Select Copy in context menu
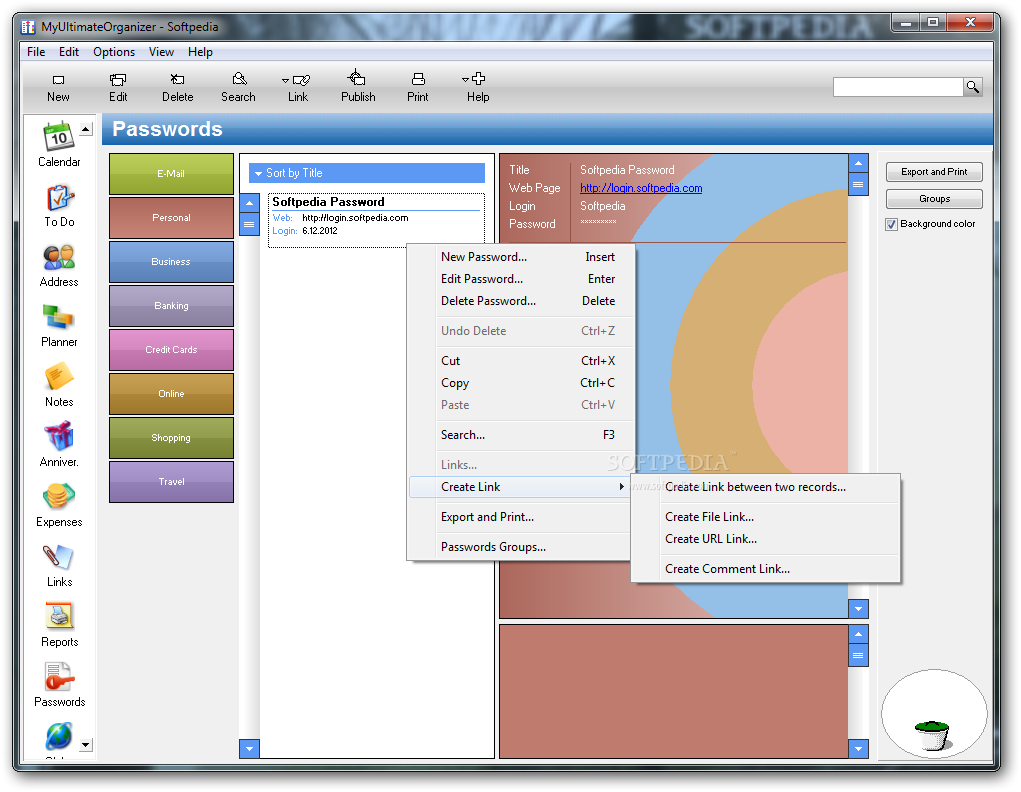1021x792 pixels. click(520, 383)
